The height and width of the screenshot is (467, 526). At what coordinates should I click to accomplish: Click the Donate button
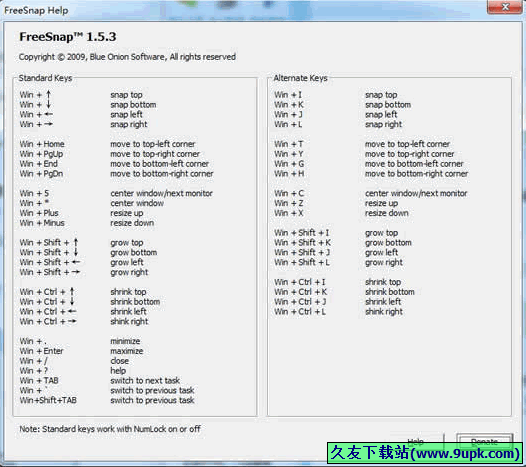[x=484, y=440]
